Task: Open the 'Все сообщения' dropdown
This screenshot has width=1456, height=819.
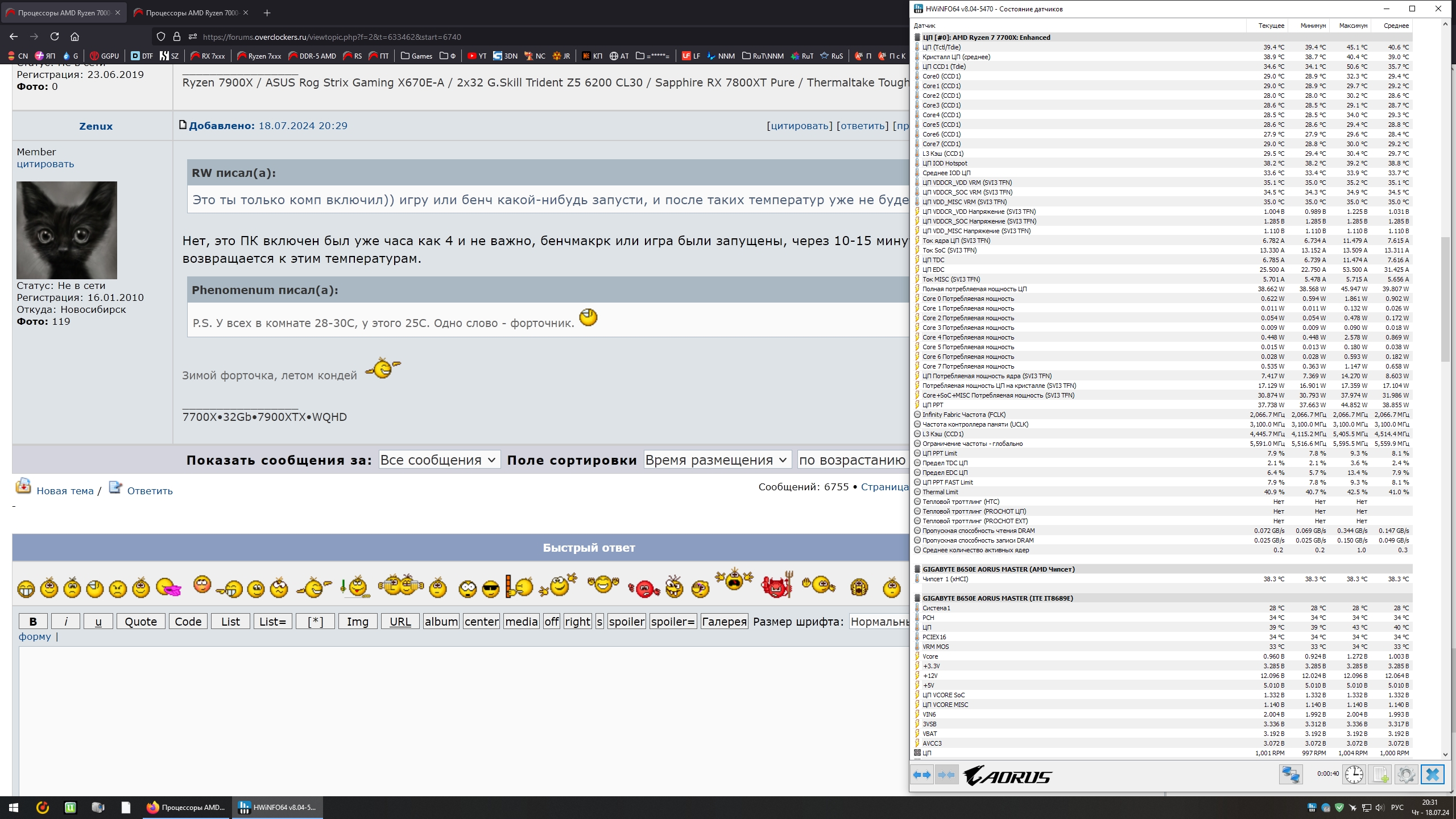Action: pyautogui.click(x=439, y=460)
